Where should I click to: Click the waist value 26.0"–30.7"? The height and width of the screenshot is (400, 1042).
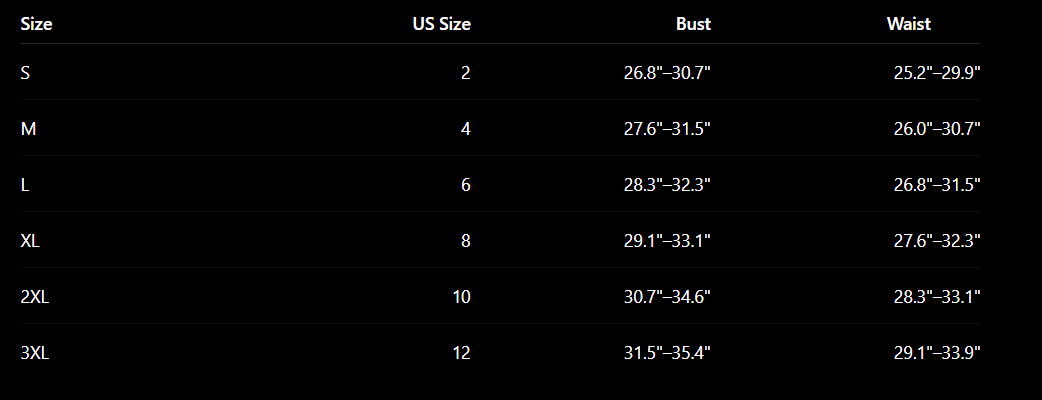[x=937, y=128]
